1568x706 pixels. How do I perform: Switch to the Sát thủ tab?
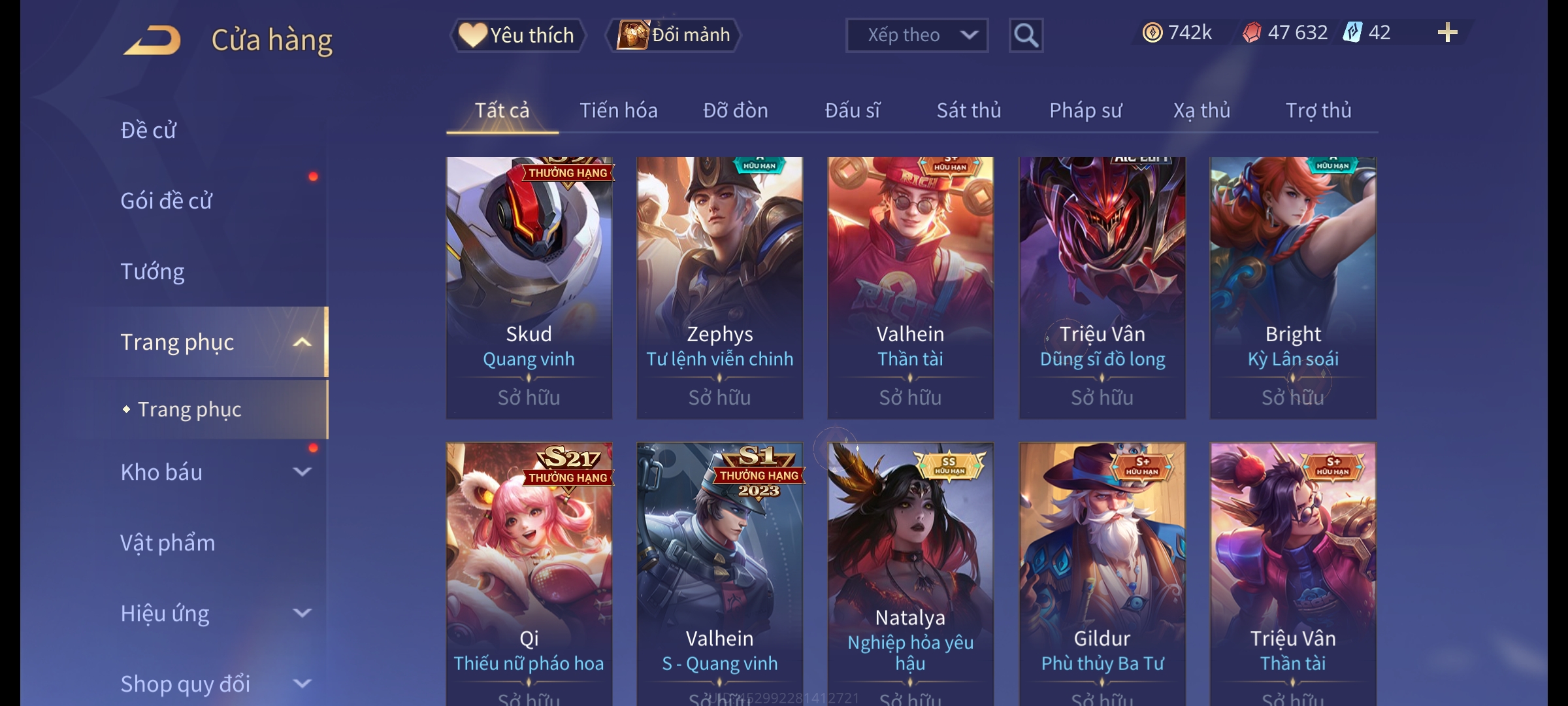click(x=969, y=110)
